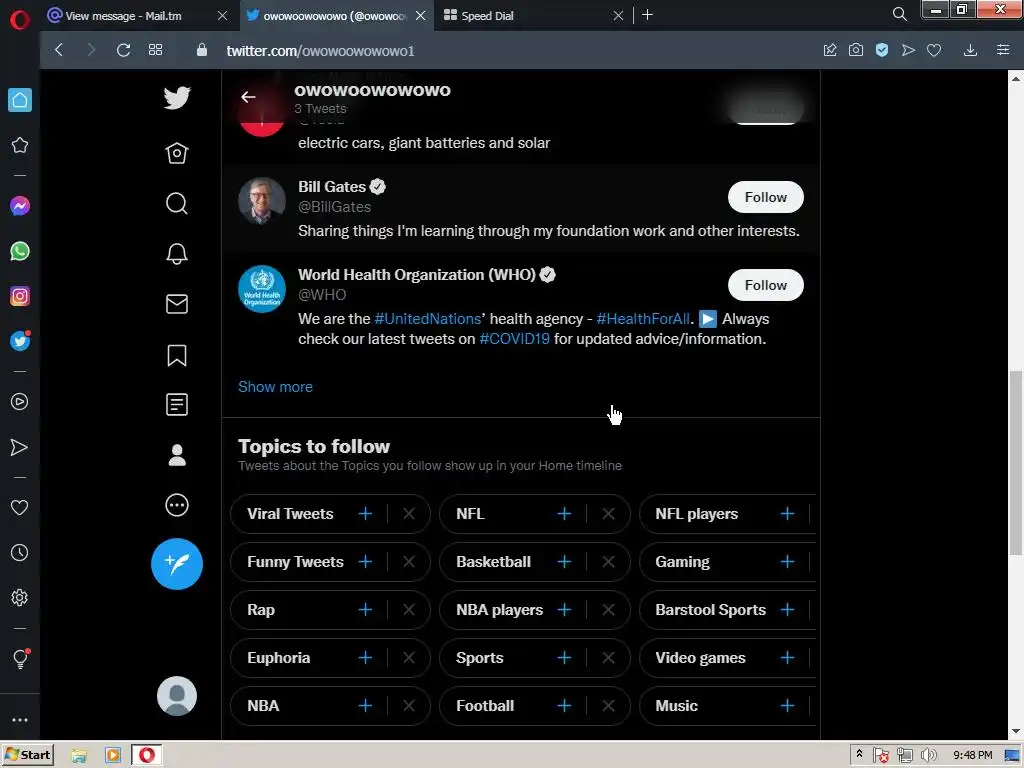This screenshot has height=768, width=1024.
Task: Click Show more link
Action: click(x=275, y=387)
